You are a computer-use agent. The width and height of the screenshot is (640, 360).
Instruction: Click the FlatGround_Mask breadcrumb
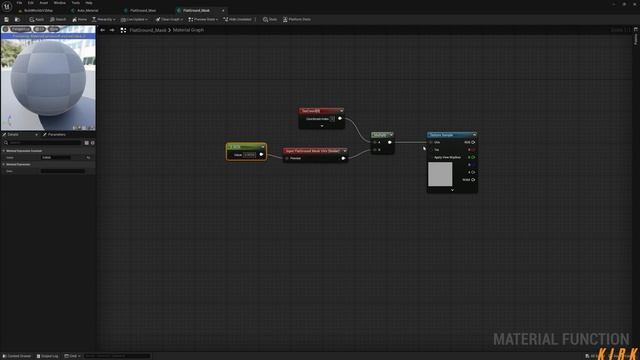click(148, 30)
